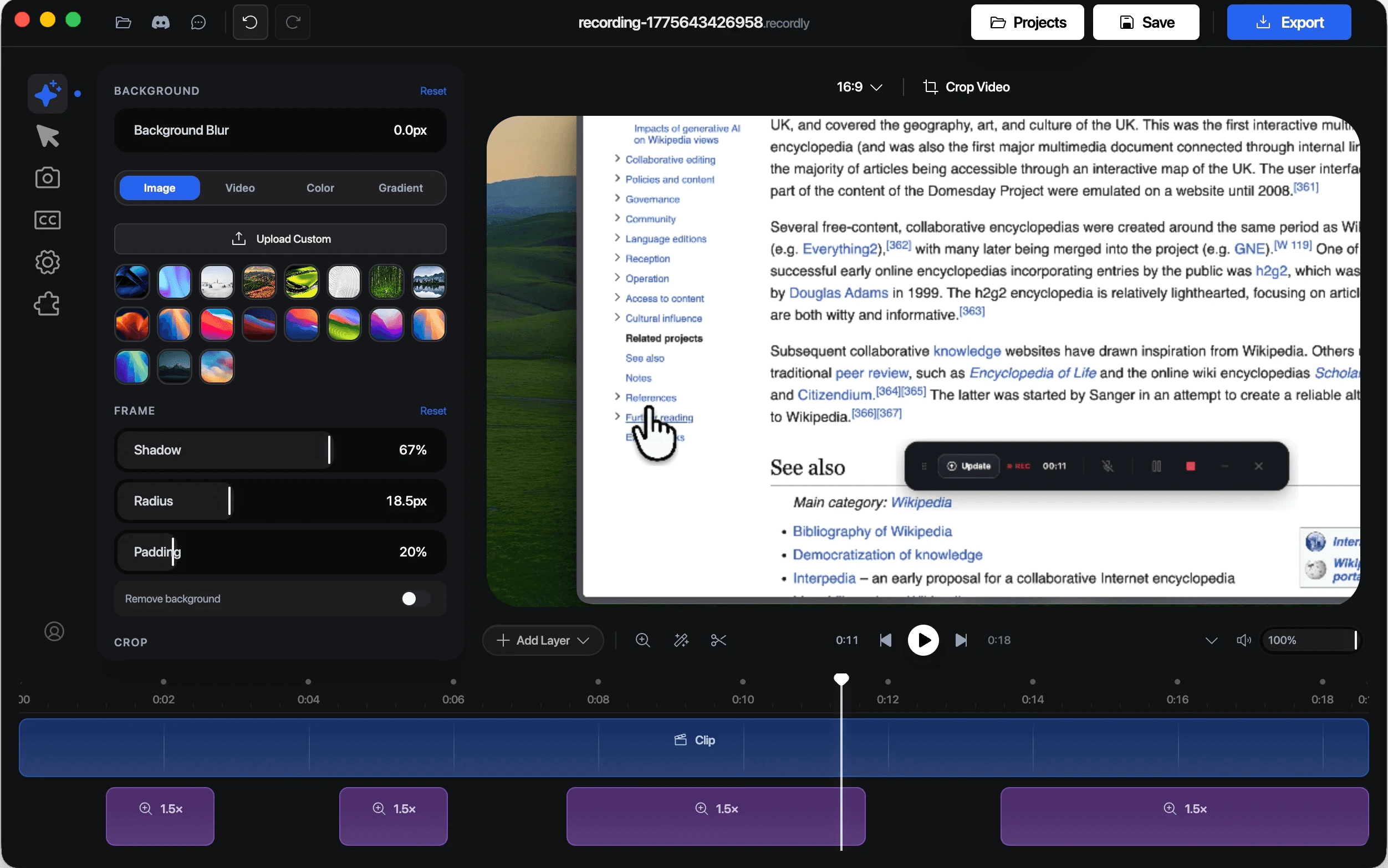
Task: Click the scissors split clip icon
Action: pos(718,640)
